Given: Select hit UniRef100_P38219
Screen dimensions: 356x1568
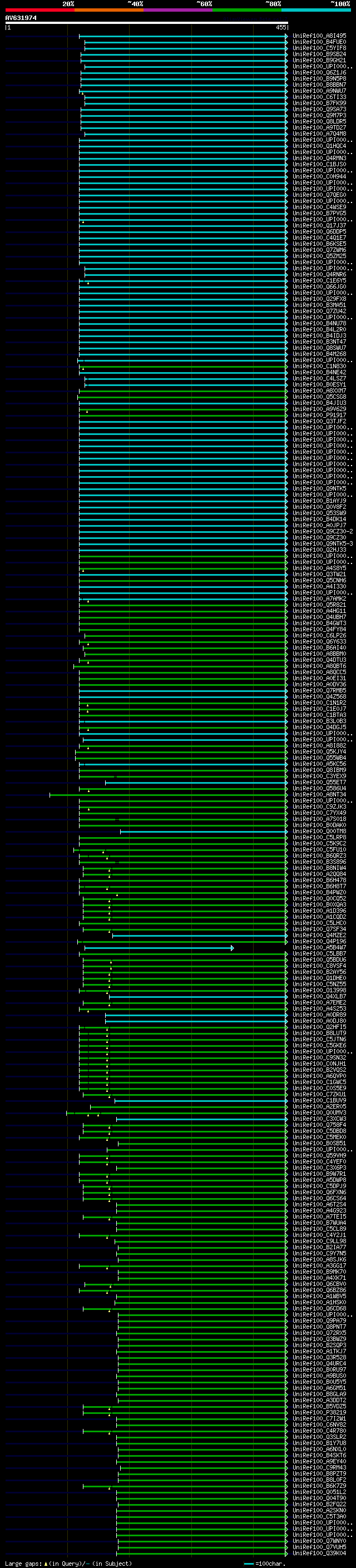Looking at the screenshot, I should (x=319, y=1412).
